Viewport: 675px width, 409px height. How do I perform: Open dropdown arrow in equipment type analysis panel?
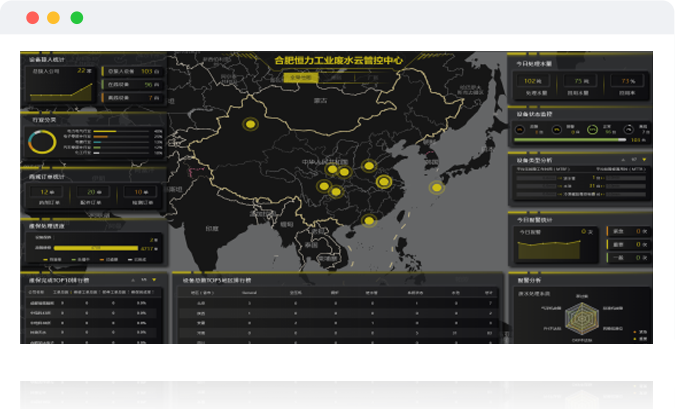click(644, 160)
